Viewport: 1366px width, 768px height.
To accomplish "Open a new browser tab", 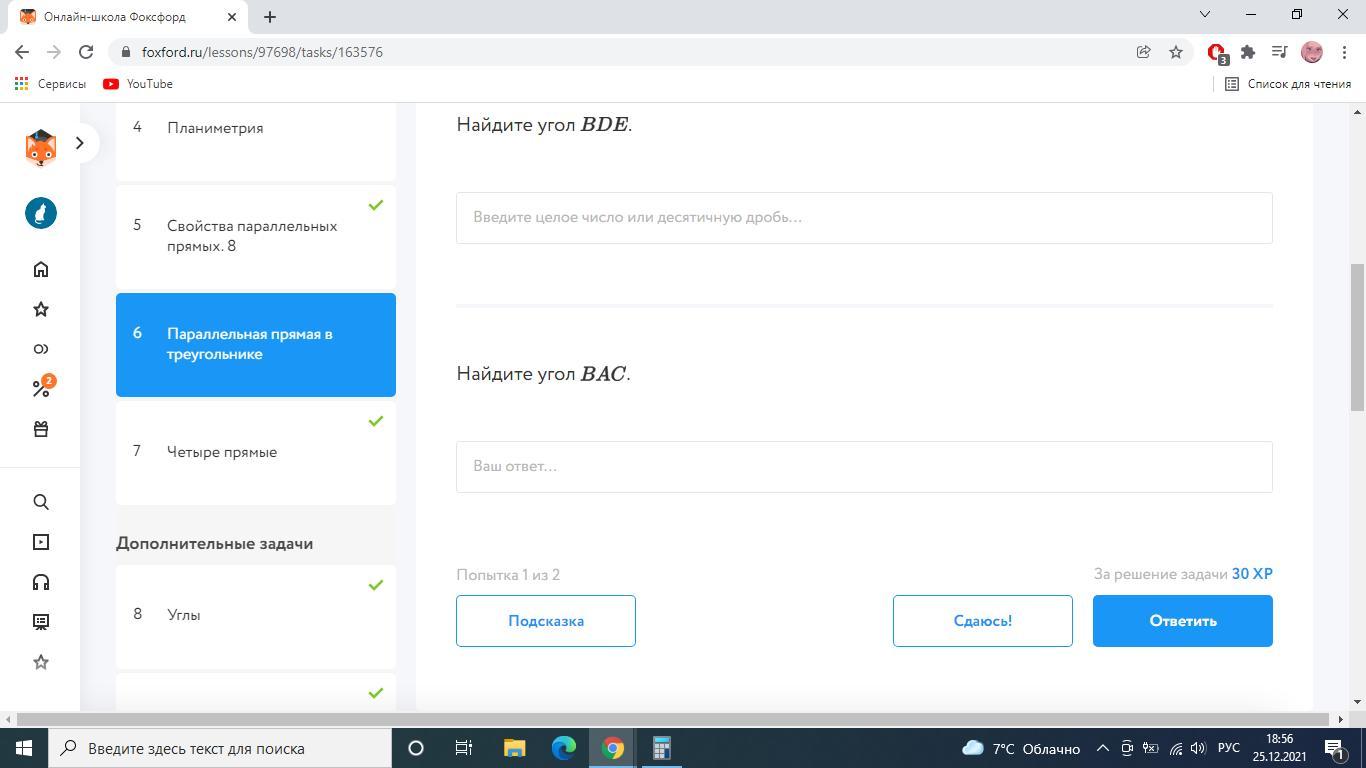I will pos(270,16).
